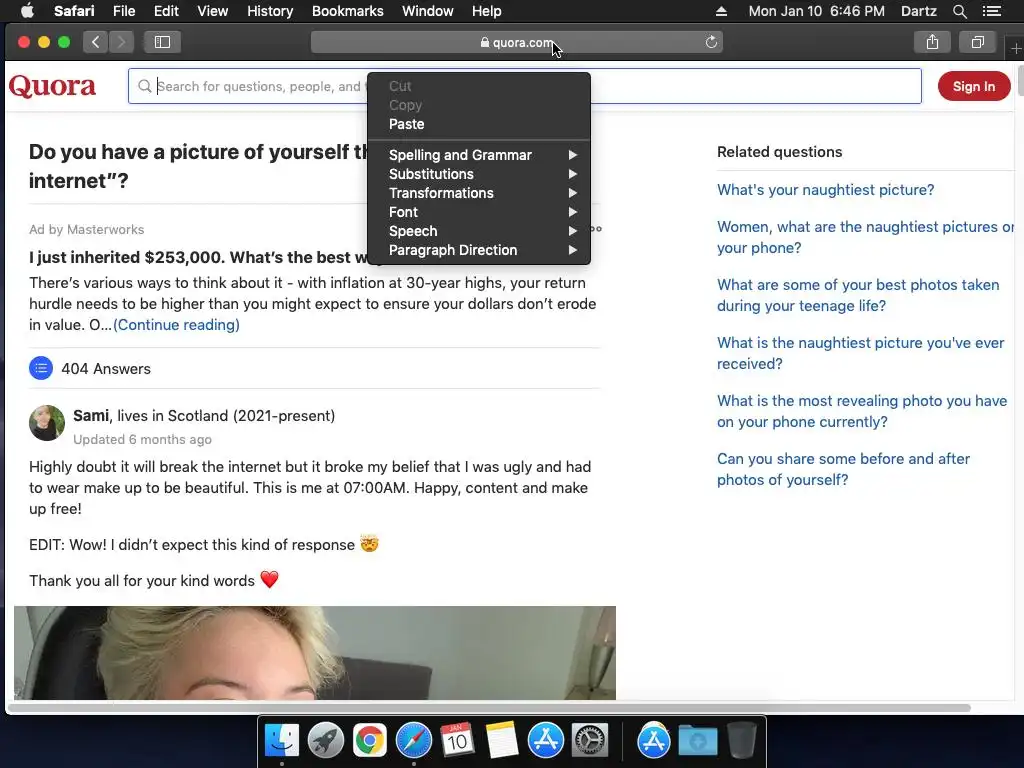The width and height of the screenshot is (1024, 768).
Task: Choose Paste from the context menu
Action: (x=479, y=124)
